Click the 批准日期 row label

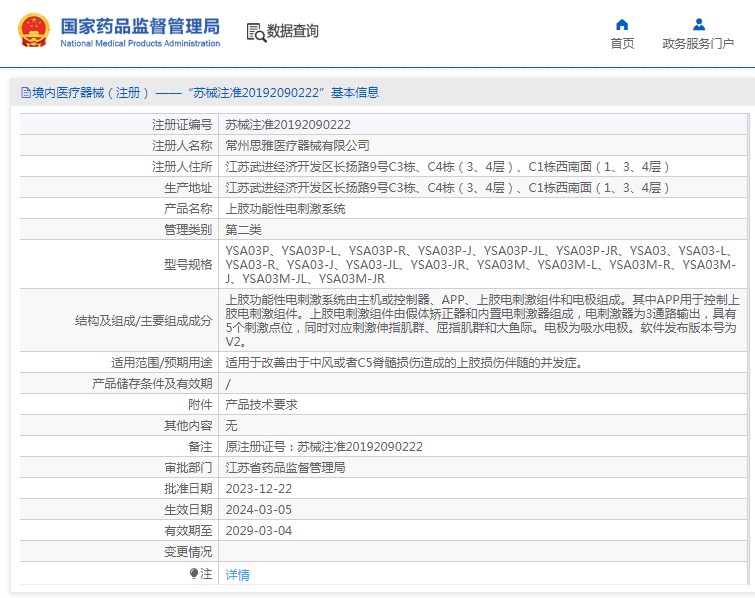(x=188, y=489)
